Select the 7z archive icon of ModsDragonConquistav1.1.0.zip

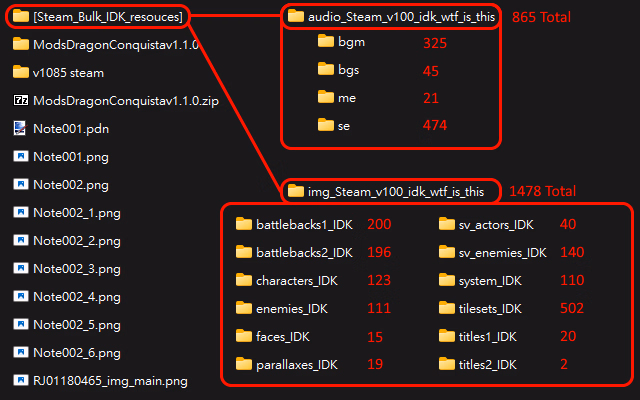tap(21, 100)
